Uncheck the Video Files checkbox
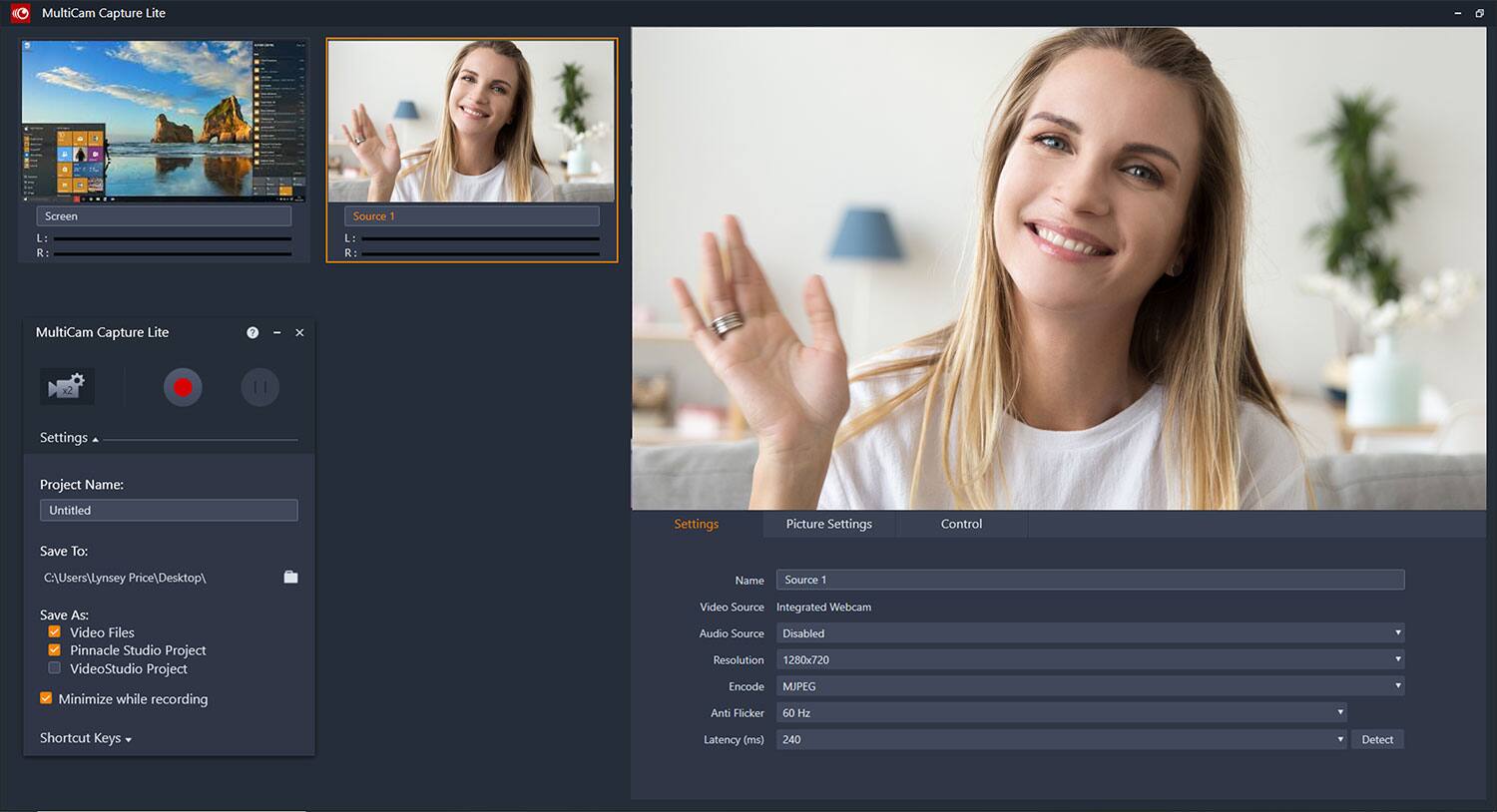The width and height of the screenshot is (1497, 812). pyautogui.click(x=55, y=631)
